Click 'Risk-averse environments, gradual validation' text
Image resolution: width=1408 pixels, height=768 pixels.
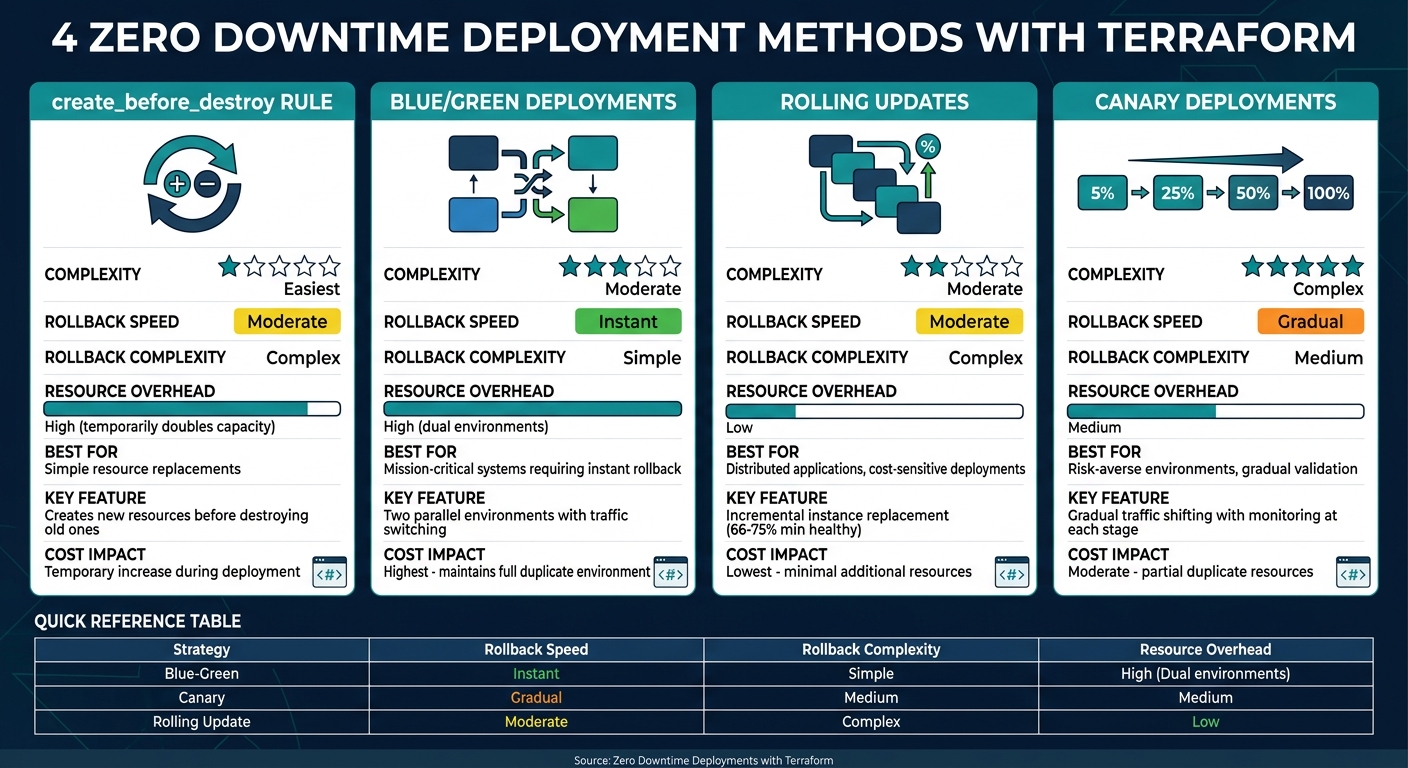tap(1213, 469)
